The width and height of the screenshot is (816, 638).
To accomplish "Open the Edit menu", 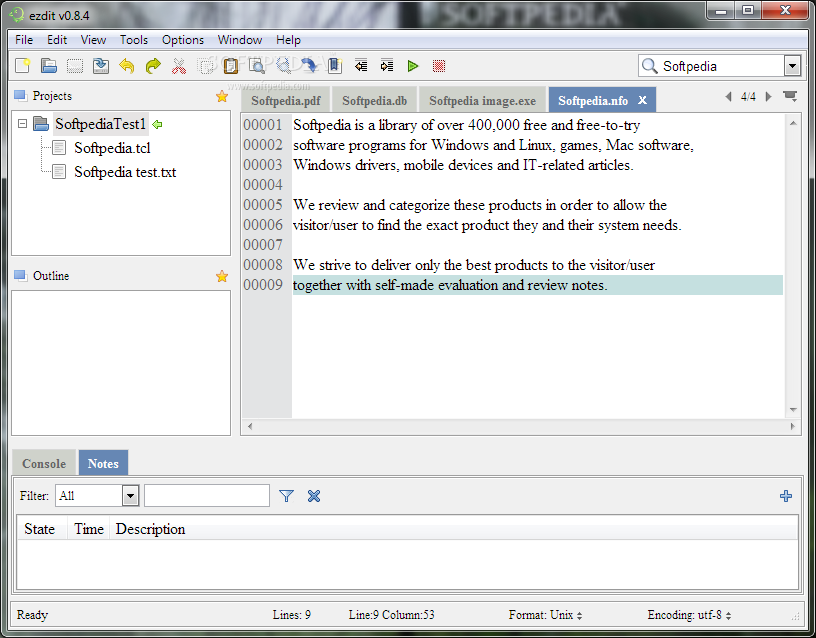I will [x=57, y=40].
